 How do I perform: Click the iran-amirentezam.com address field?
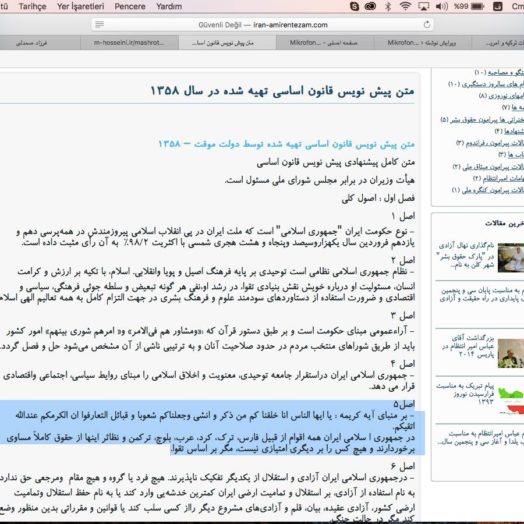[x=263, y=24]
